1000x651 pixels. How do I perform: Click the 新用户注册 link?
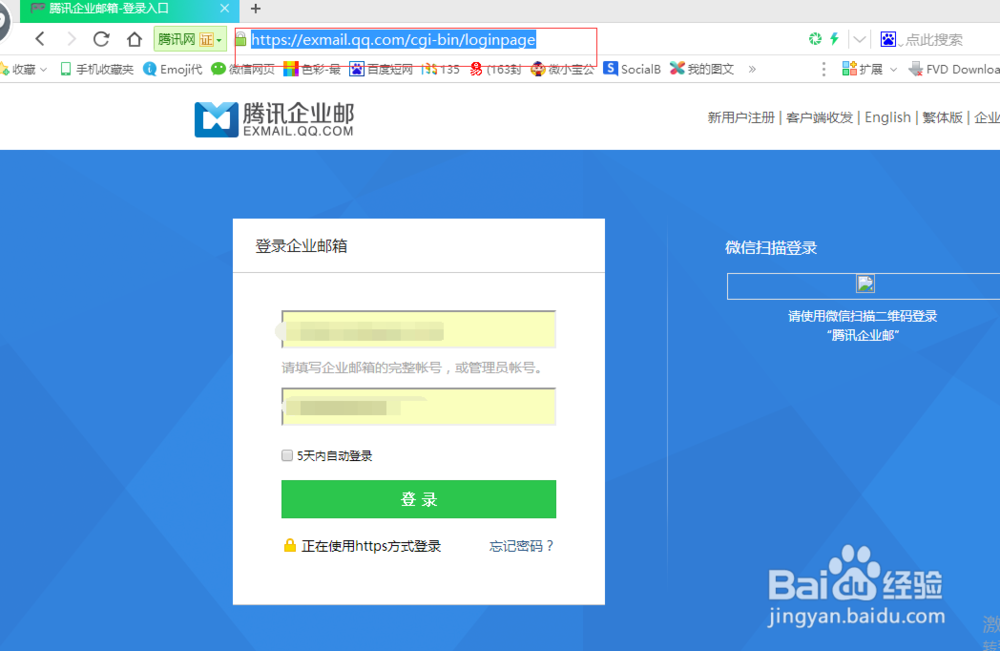pos(741,117)
